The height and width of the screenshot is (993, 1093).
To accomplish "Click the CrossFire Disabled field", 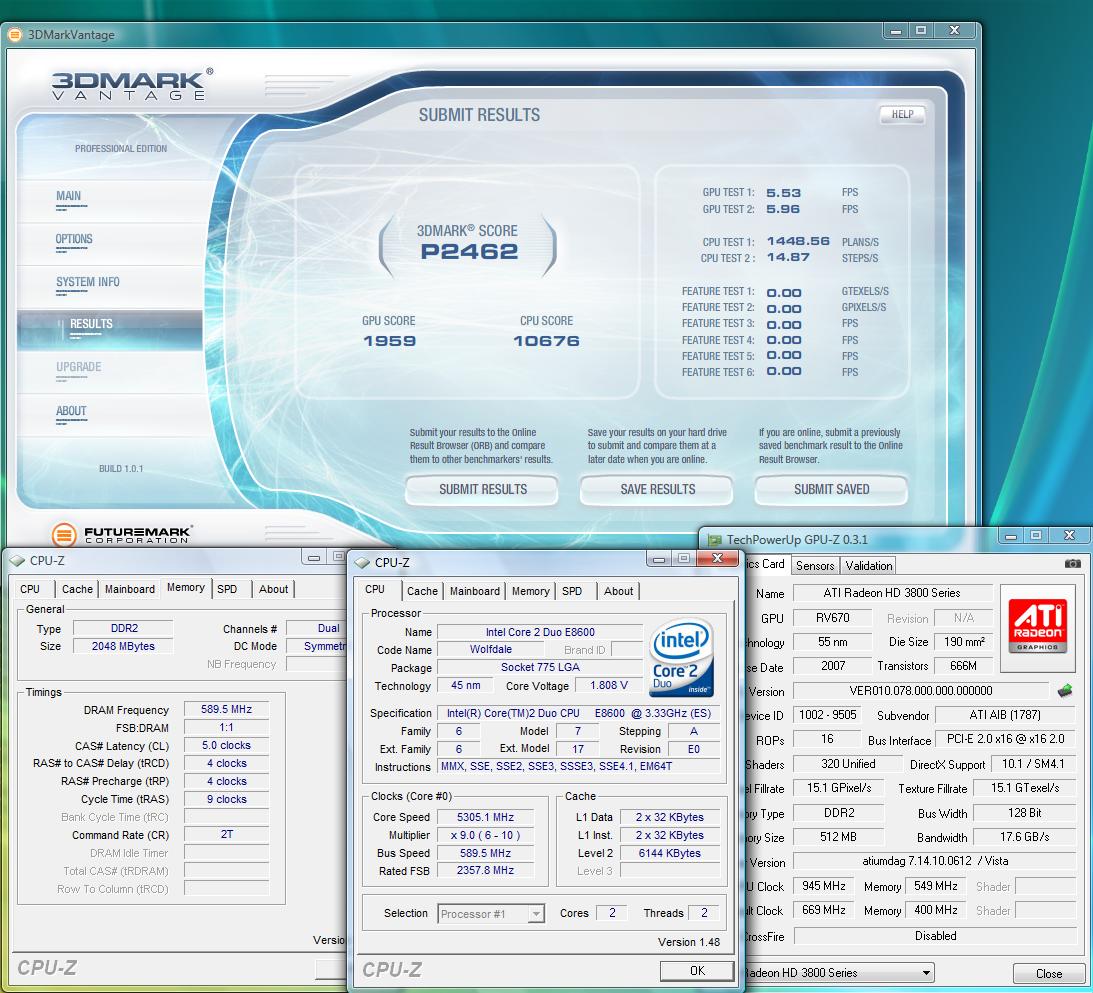I will click(935, 936).
